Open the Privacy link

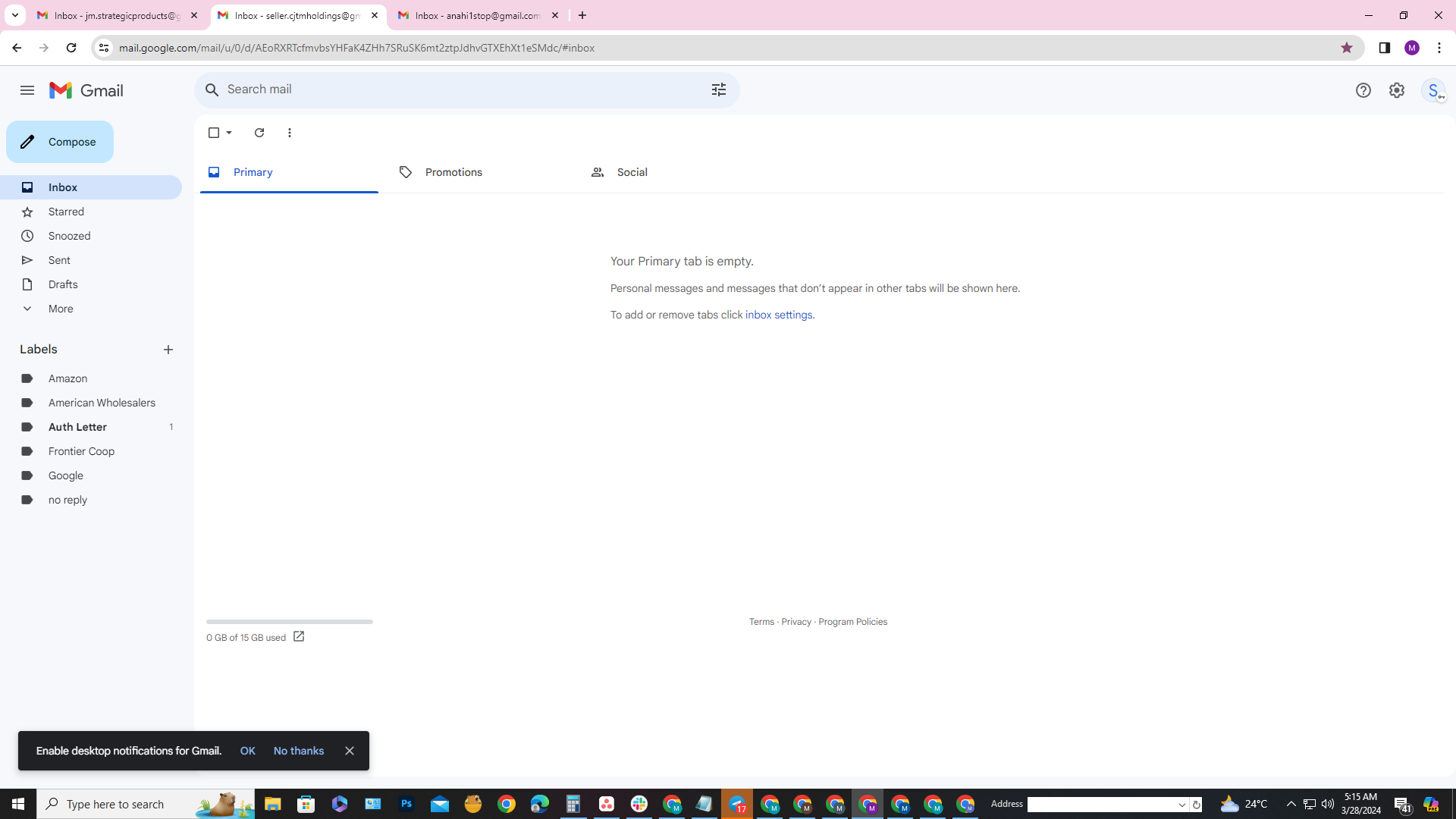tap(796, 622)
